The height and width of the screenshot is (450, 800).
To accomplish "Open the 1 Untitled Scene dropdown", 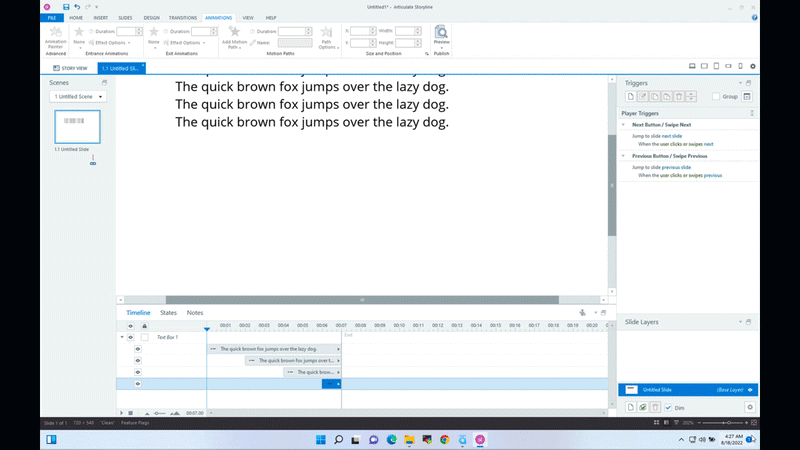I will 77,96.
